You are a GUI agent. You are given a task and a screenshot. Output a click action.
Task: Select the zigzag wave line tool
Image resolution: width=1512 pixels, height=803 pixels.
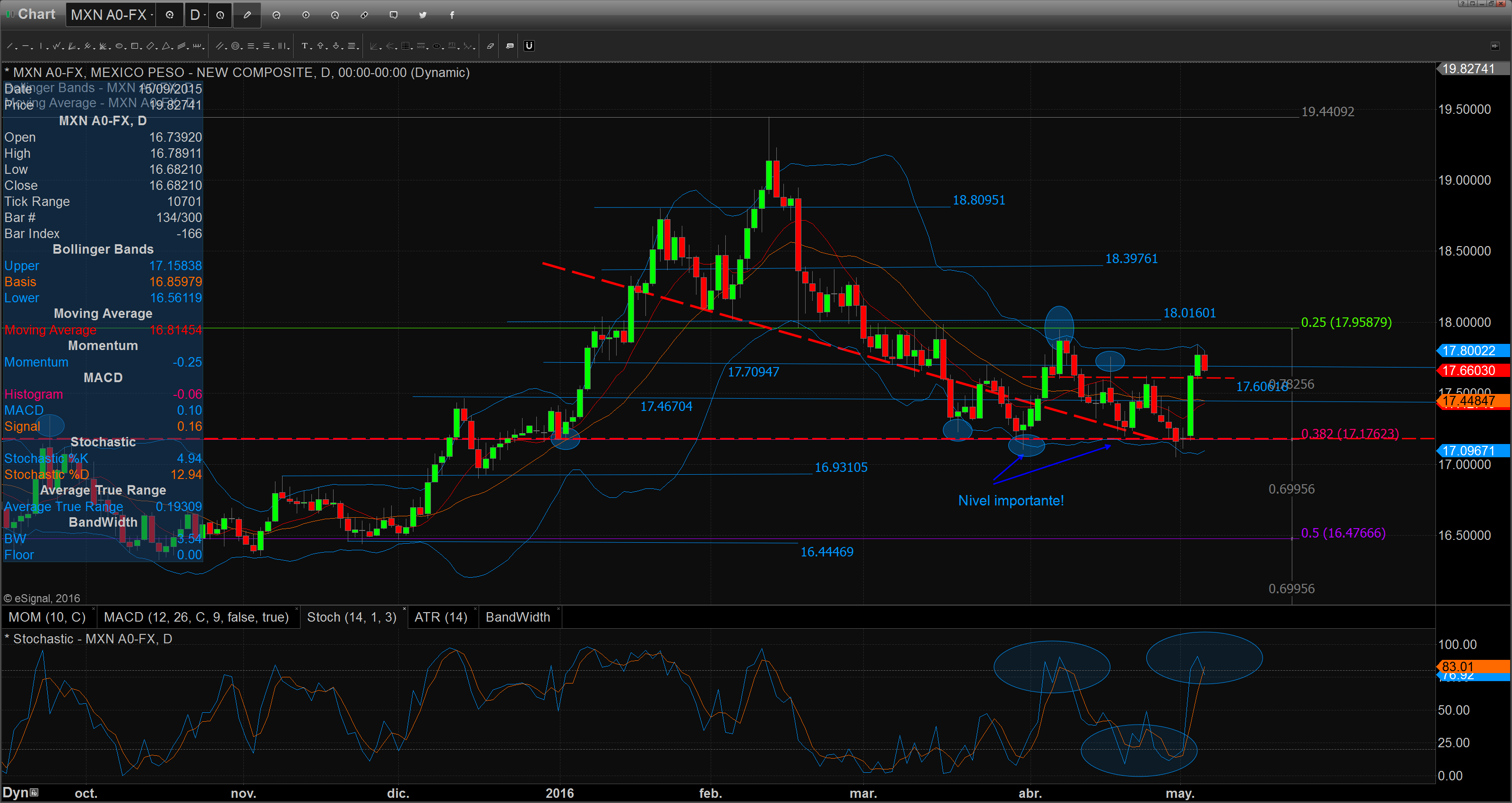(x=56, y=46)
